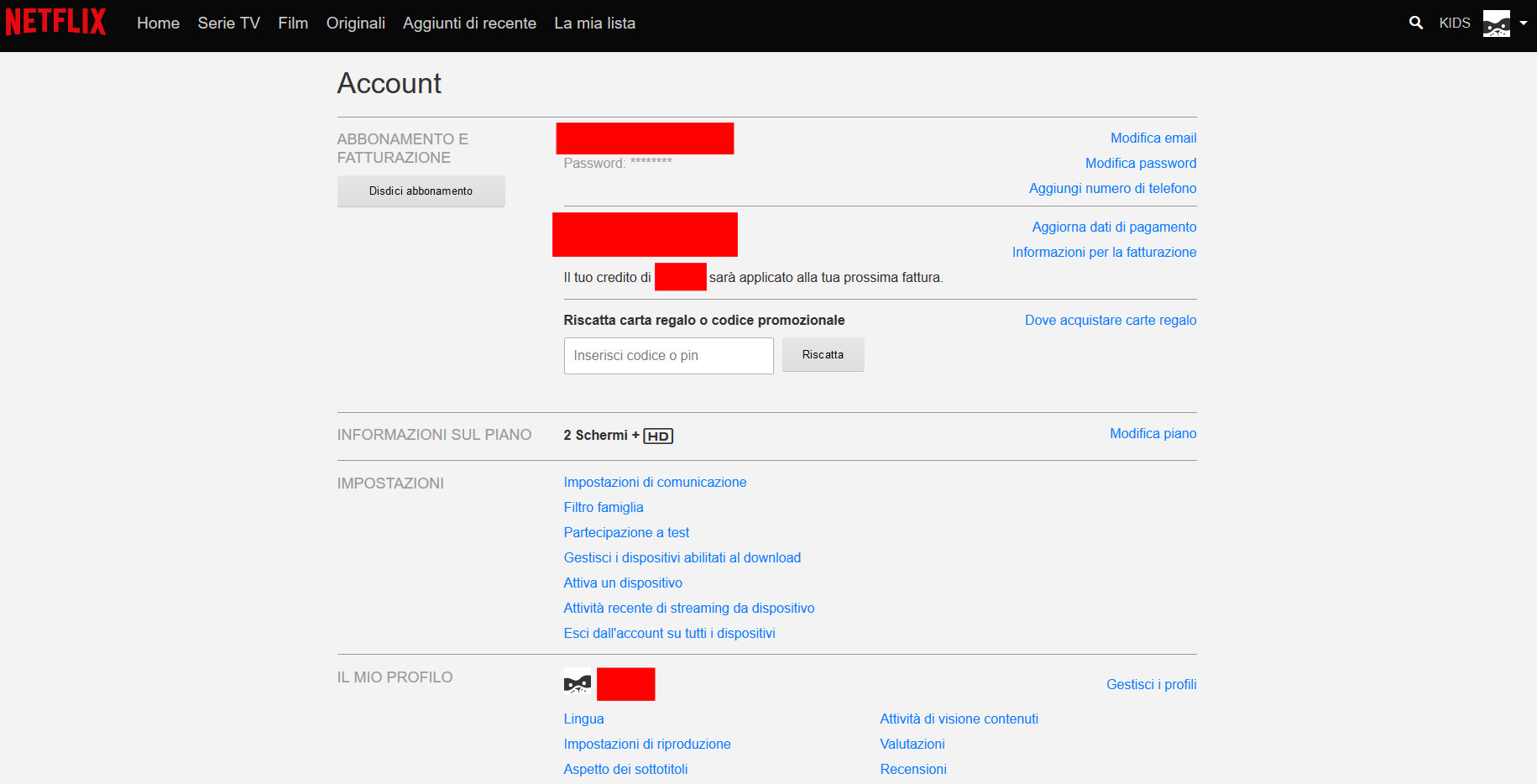This screenshot has height=784, width=1537.
Task: Open Gestisci i dispositivi abilitati al download
Action: (x=682, y=557)
